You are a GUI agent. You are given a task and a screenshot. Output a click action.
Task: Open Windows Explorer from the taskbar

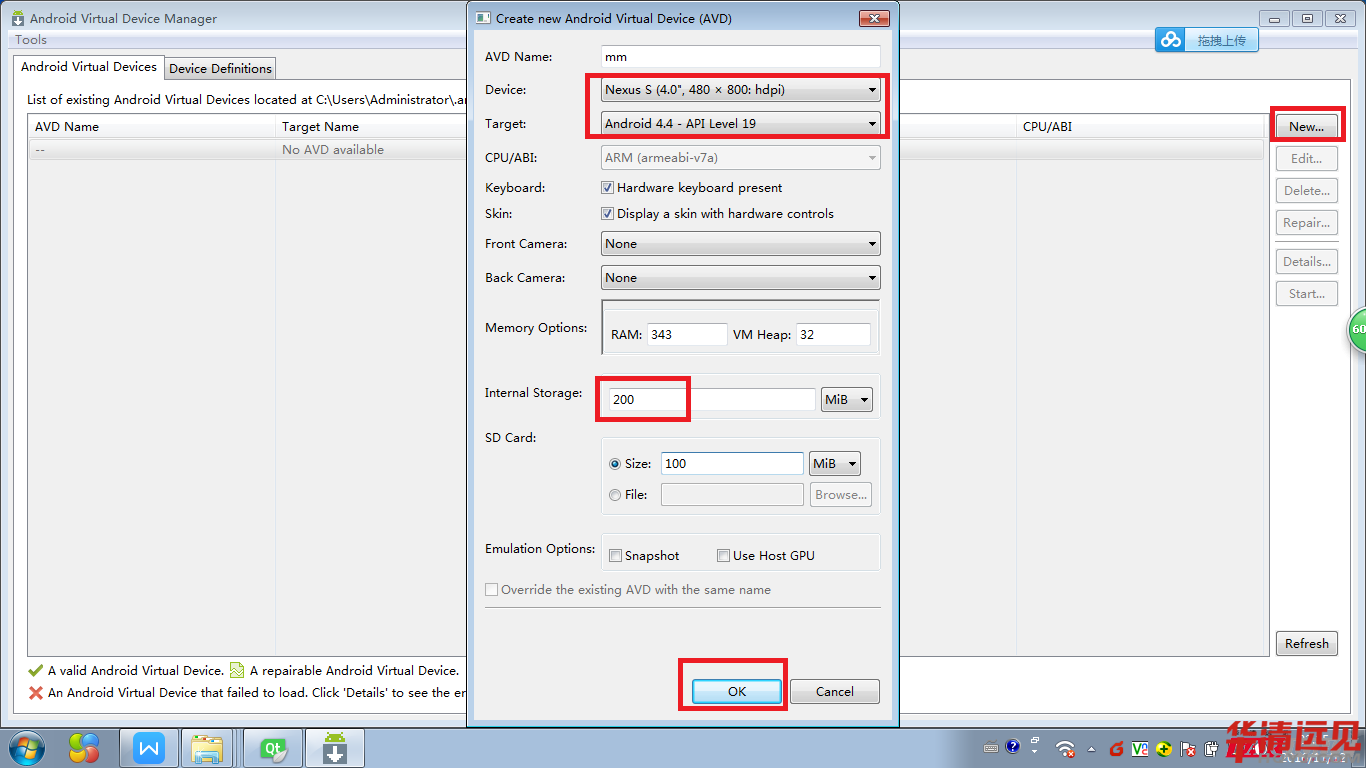point(208,748)
